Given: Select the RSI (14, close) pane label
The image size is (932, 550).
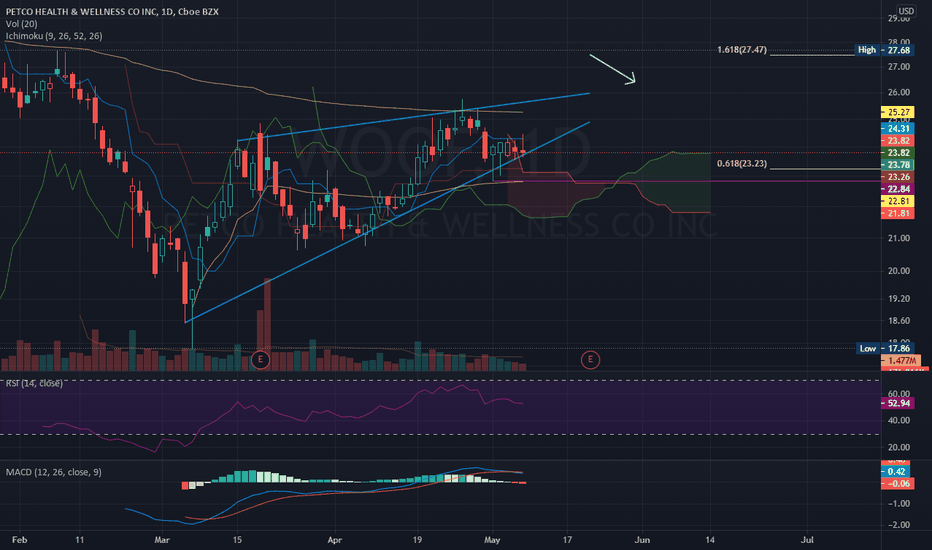Looking at the screenshot, I should click(x=34, y=384).
